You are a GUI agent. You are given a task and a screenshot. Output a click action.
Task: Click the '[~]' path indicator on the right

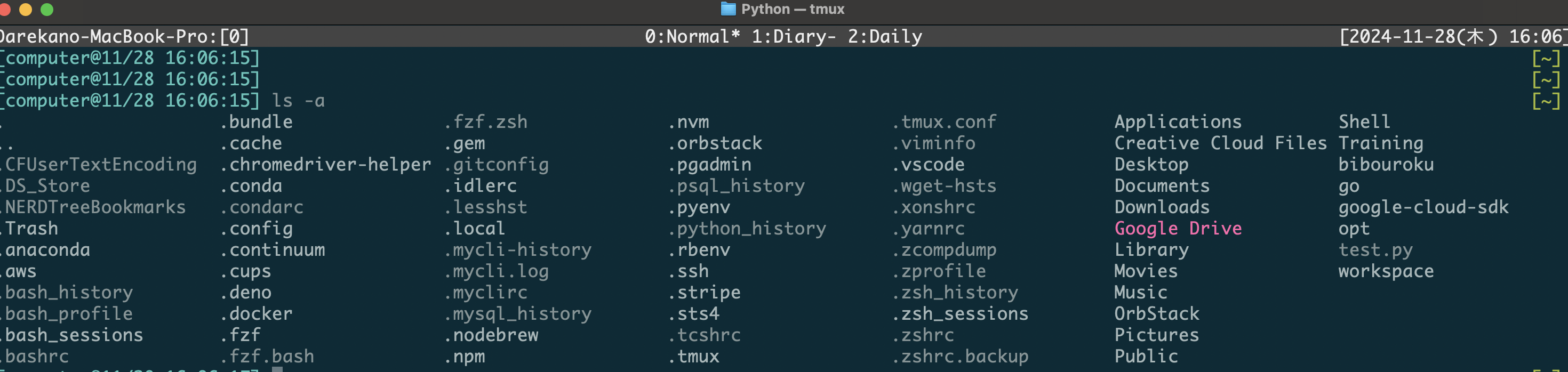(x=1546, y=58)
